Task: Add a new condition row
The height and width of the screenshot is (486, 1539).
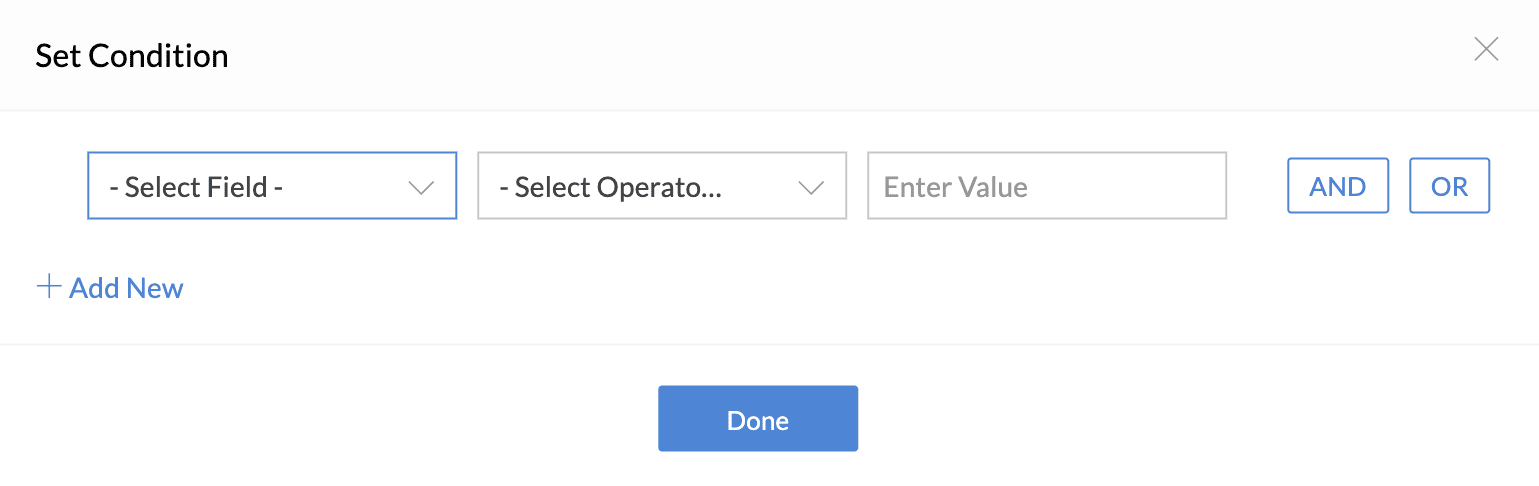Action: pos(110,288)
